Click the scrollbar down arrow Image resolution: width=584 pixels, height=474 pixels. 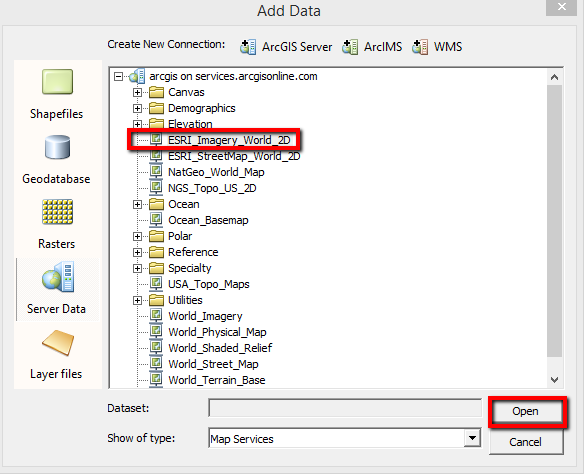555,380
